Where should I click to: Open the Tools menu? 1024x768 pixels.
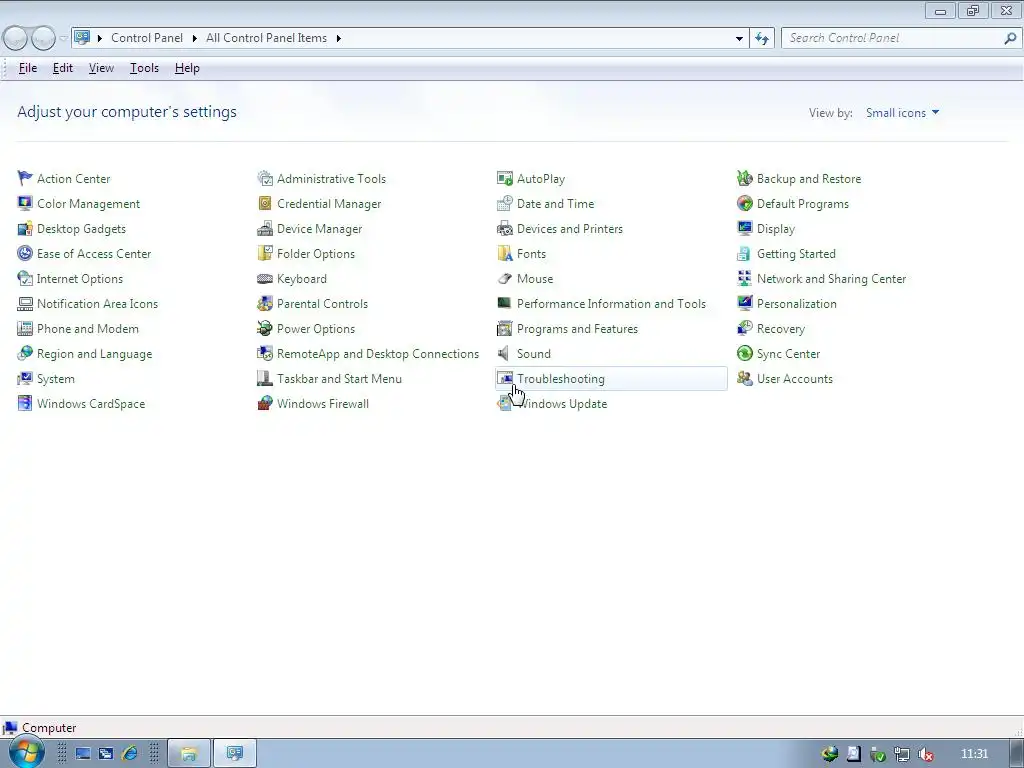144,68
